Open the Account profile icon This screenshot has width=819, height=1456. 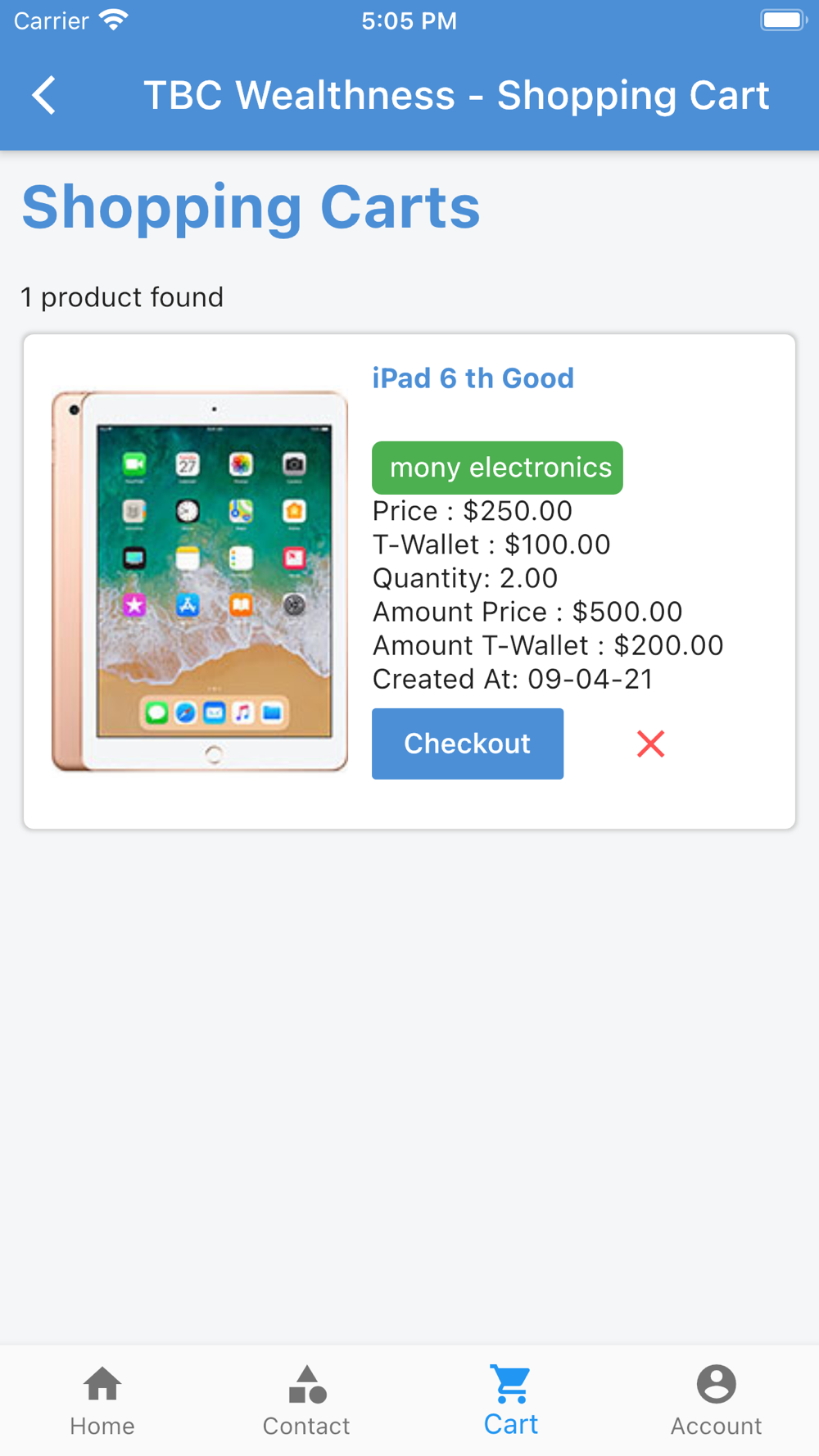pos(717,1384)
